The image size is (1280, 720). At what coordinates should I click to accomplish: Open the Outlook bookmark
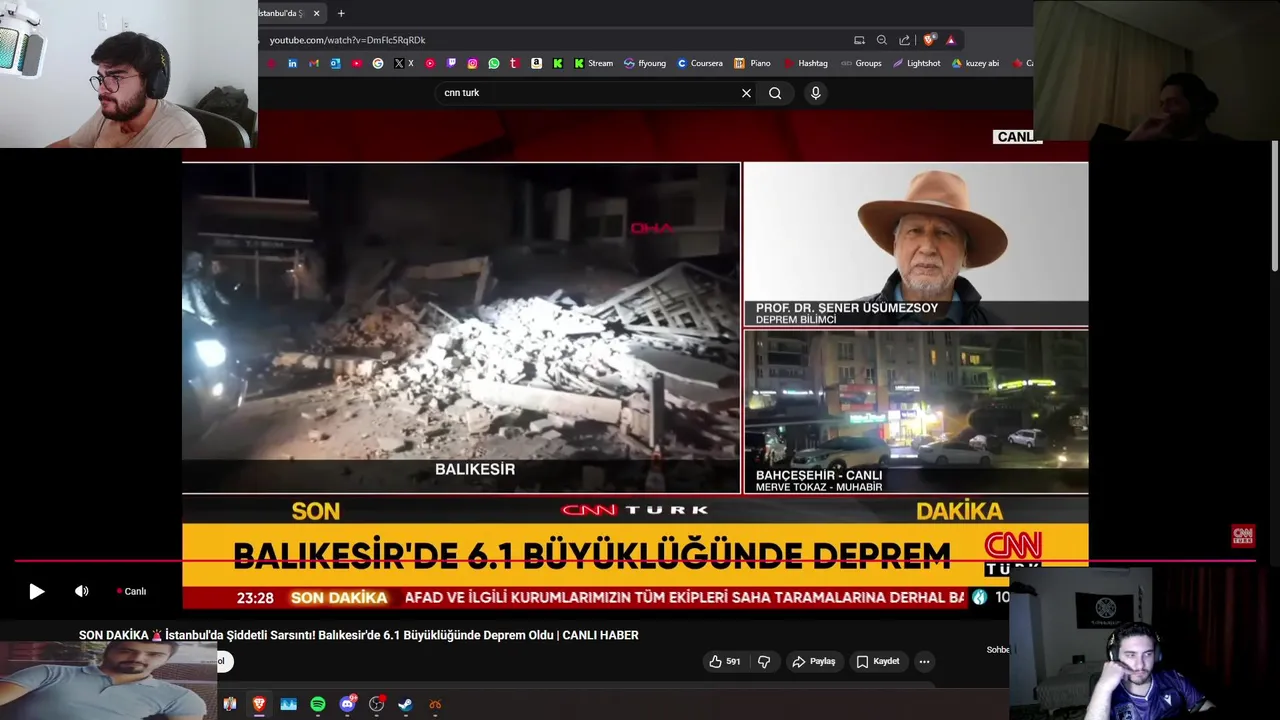click(x=335, y=63)
